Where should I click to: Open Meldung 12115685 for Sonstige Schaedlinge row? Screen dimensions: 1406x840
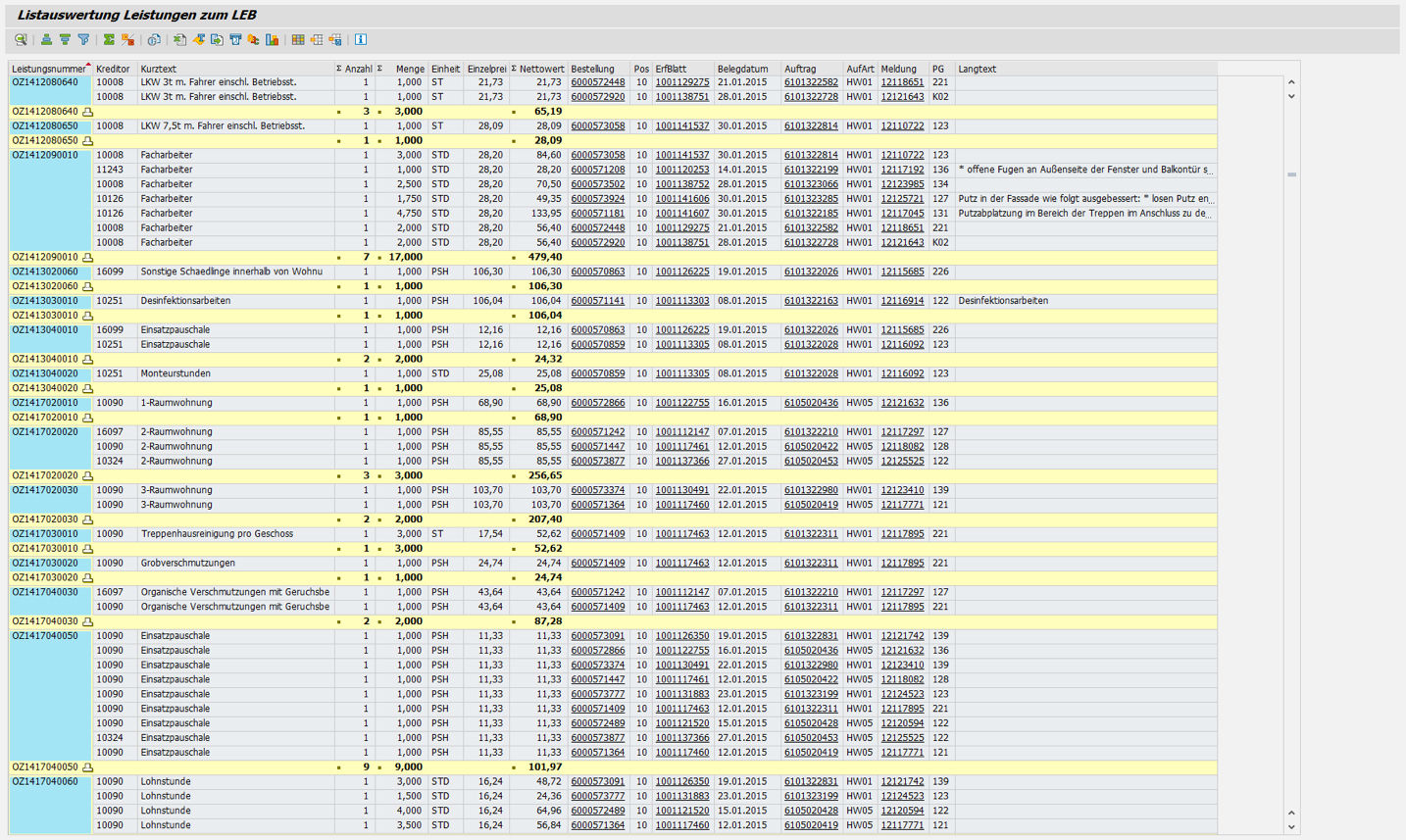point(901,272)
